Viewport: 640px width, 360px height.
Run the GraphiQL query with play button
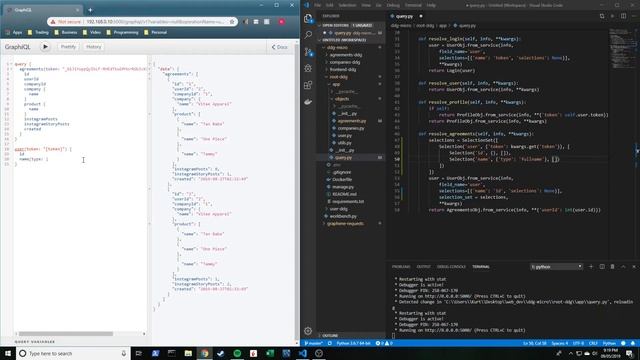45,47
